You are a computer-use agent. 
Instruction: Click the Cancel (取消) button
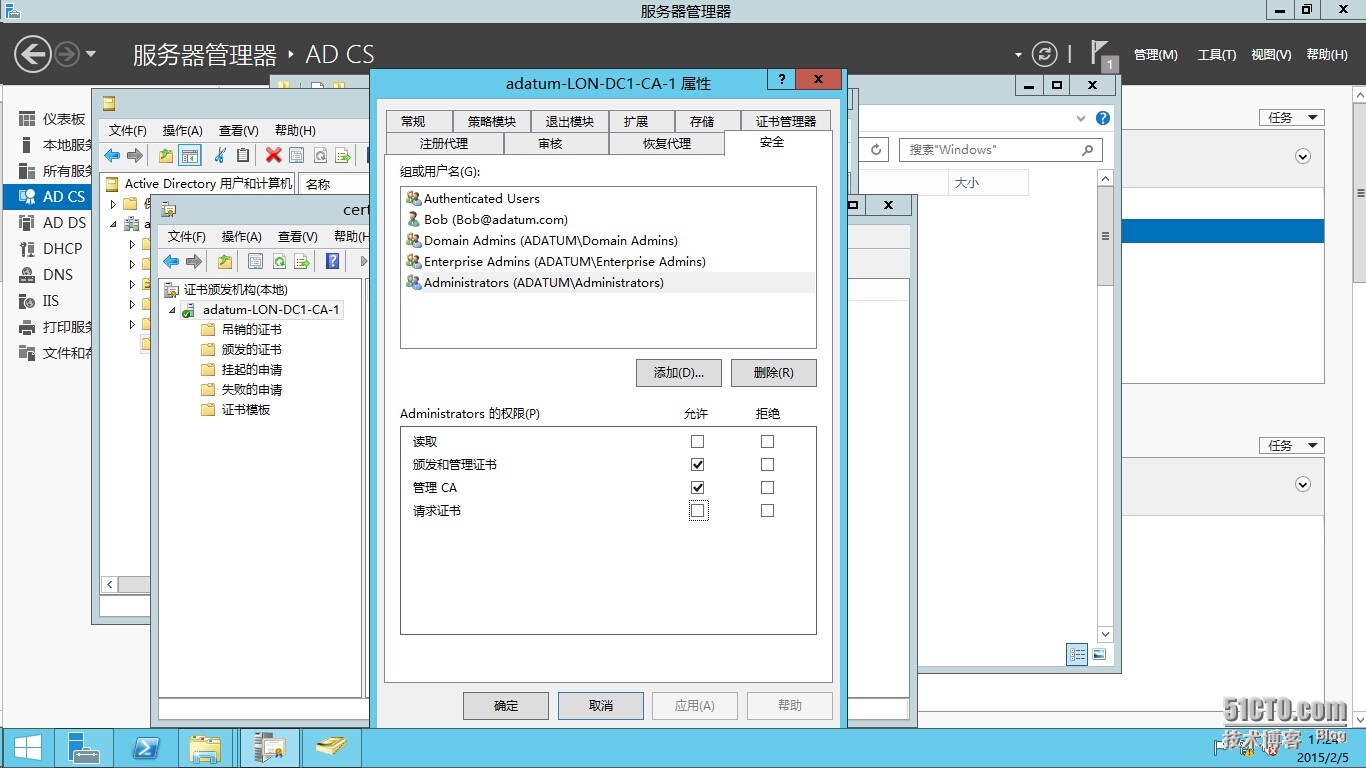[x=601, y=705]
